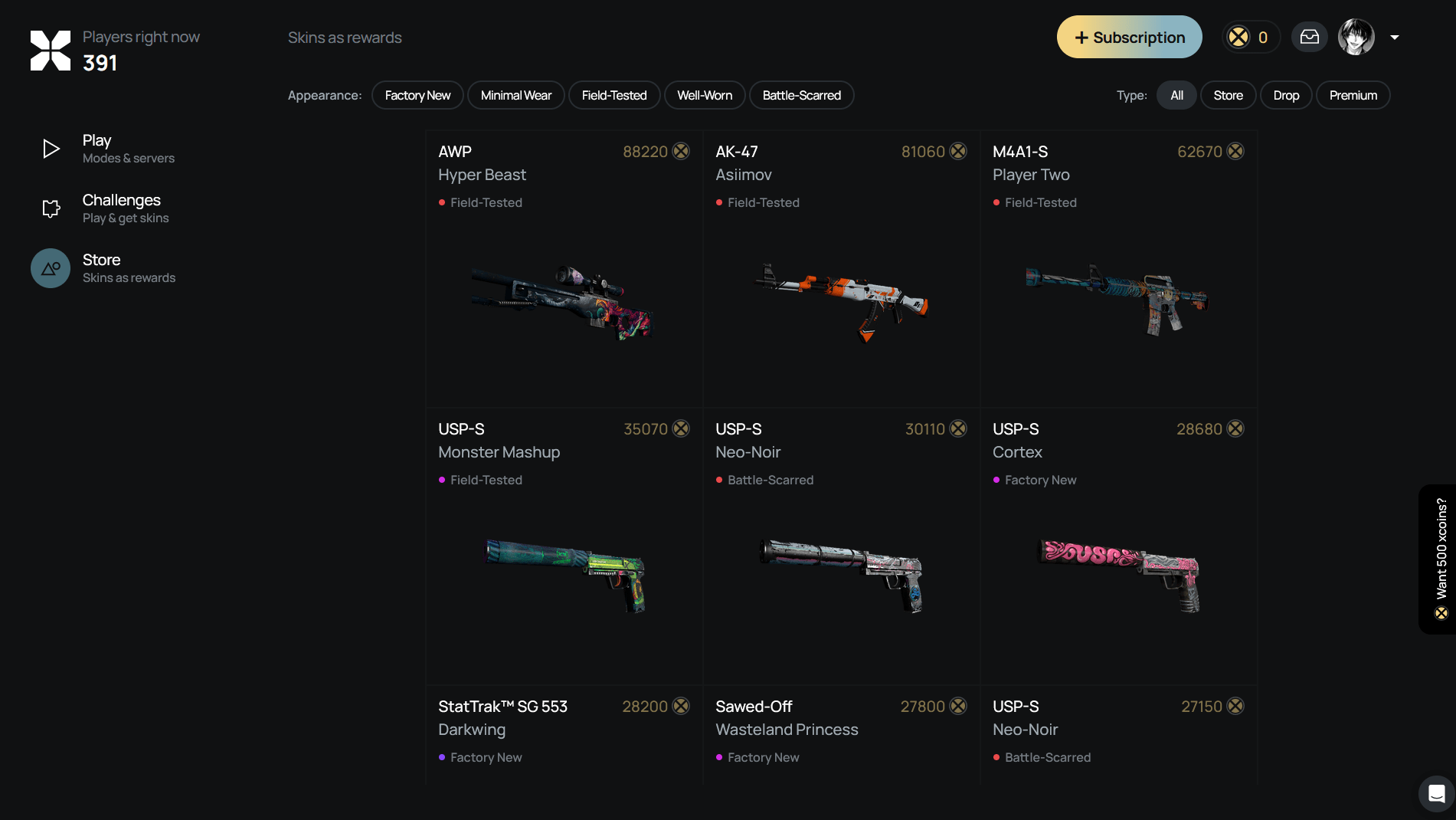Toggle the Factory New appearance filter
Viewport: 1456px width, 820px height.
click(x=417, y=95)
